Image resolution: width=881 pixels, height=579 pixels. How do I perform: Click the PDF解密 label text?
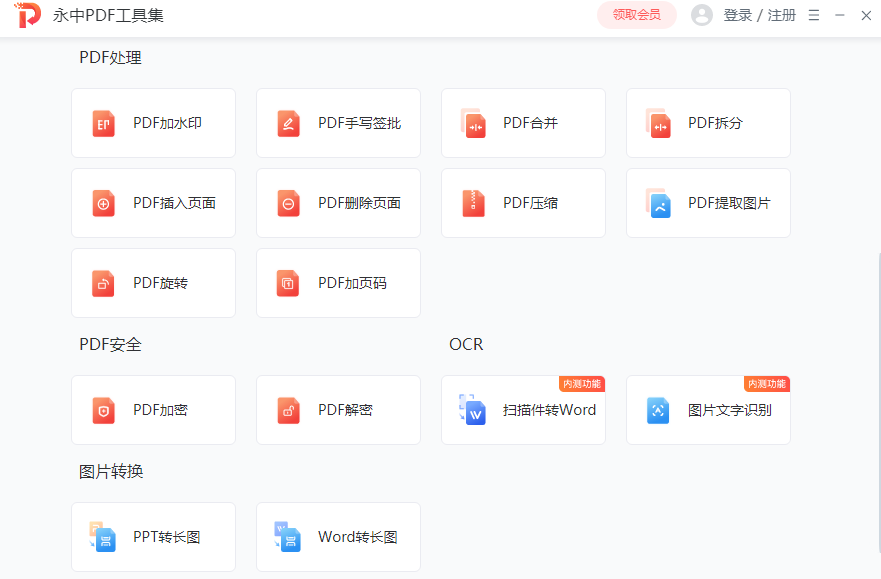coord(346,411)
